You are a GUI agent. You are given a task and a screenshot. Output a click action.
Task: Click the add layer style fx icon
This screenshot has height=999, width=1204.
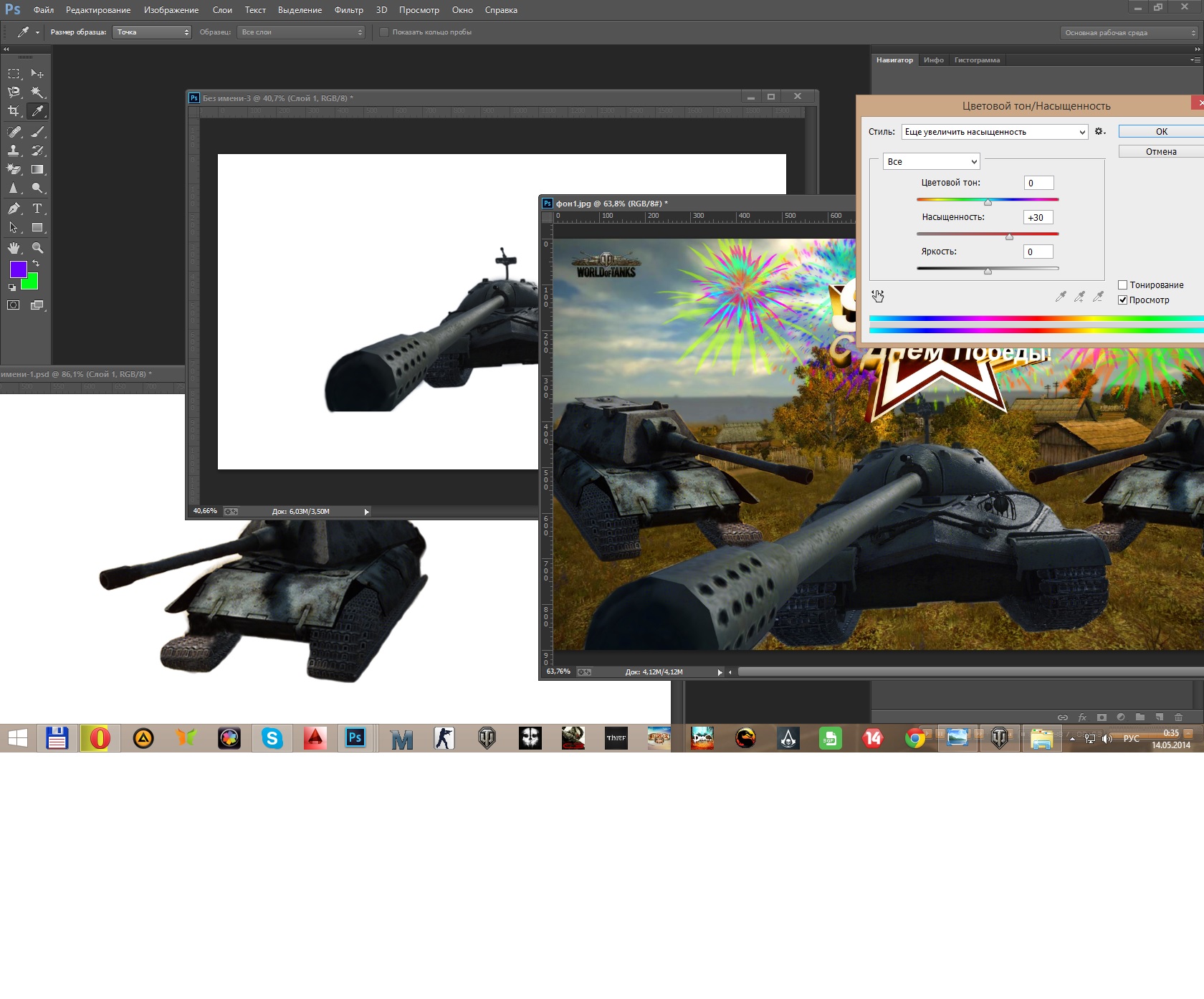[x=1082, y=717]
